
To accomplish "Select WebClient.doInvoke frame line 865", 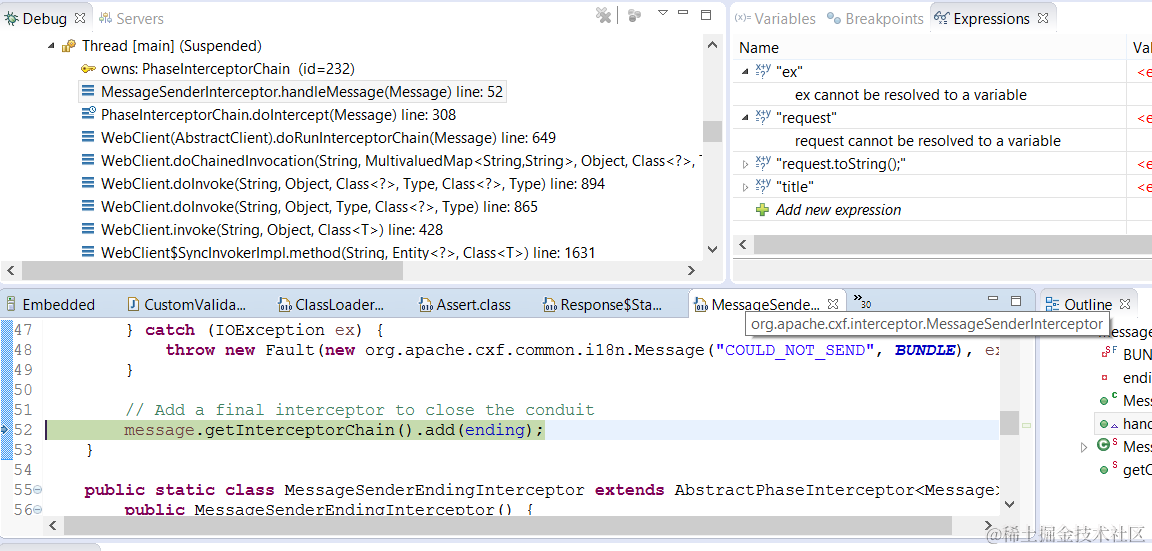I will [320, 206].
